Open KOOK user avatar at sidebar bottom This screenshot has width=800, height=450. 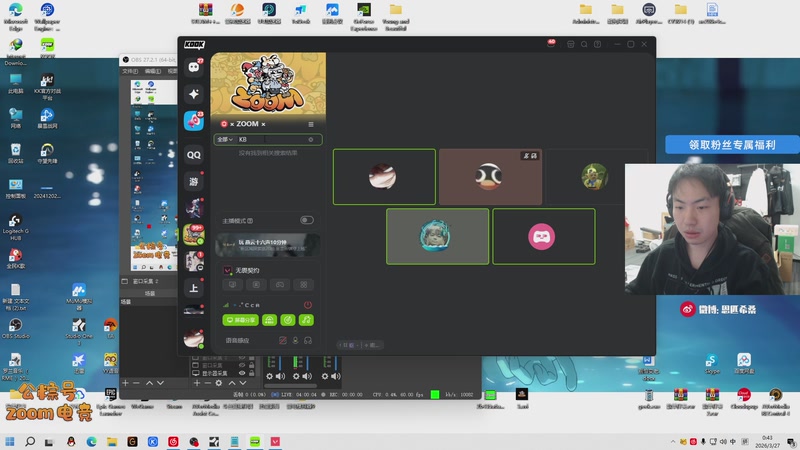coord(194,339)
